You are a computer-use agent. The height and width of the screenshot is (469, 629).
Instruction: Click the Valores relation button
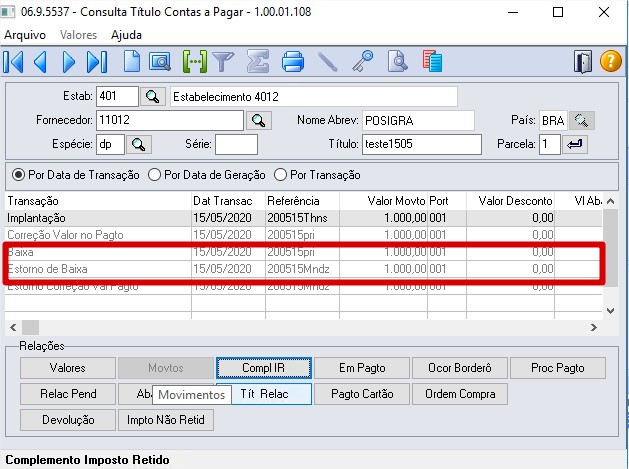click(x=68, y=368)
